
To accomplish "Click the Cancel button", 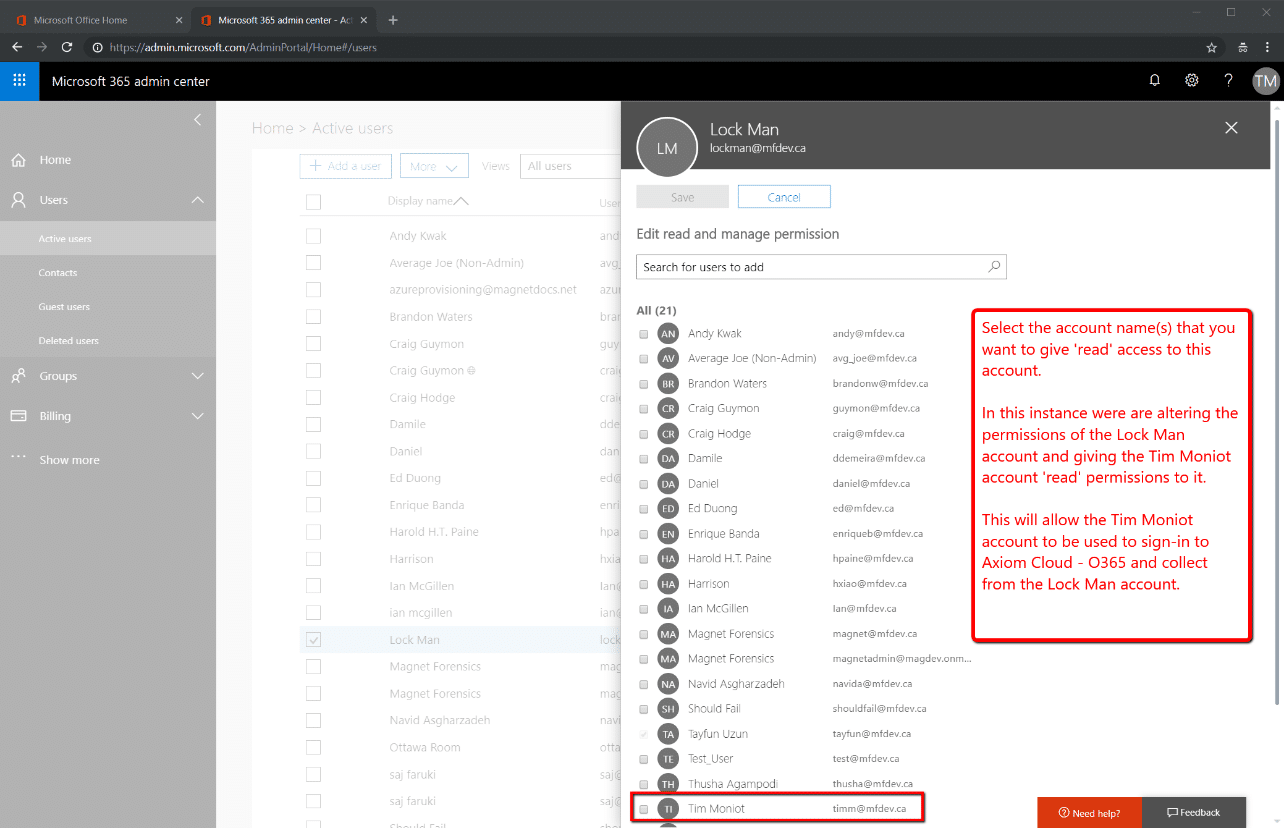I will pos(784,197).
